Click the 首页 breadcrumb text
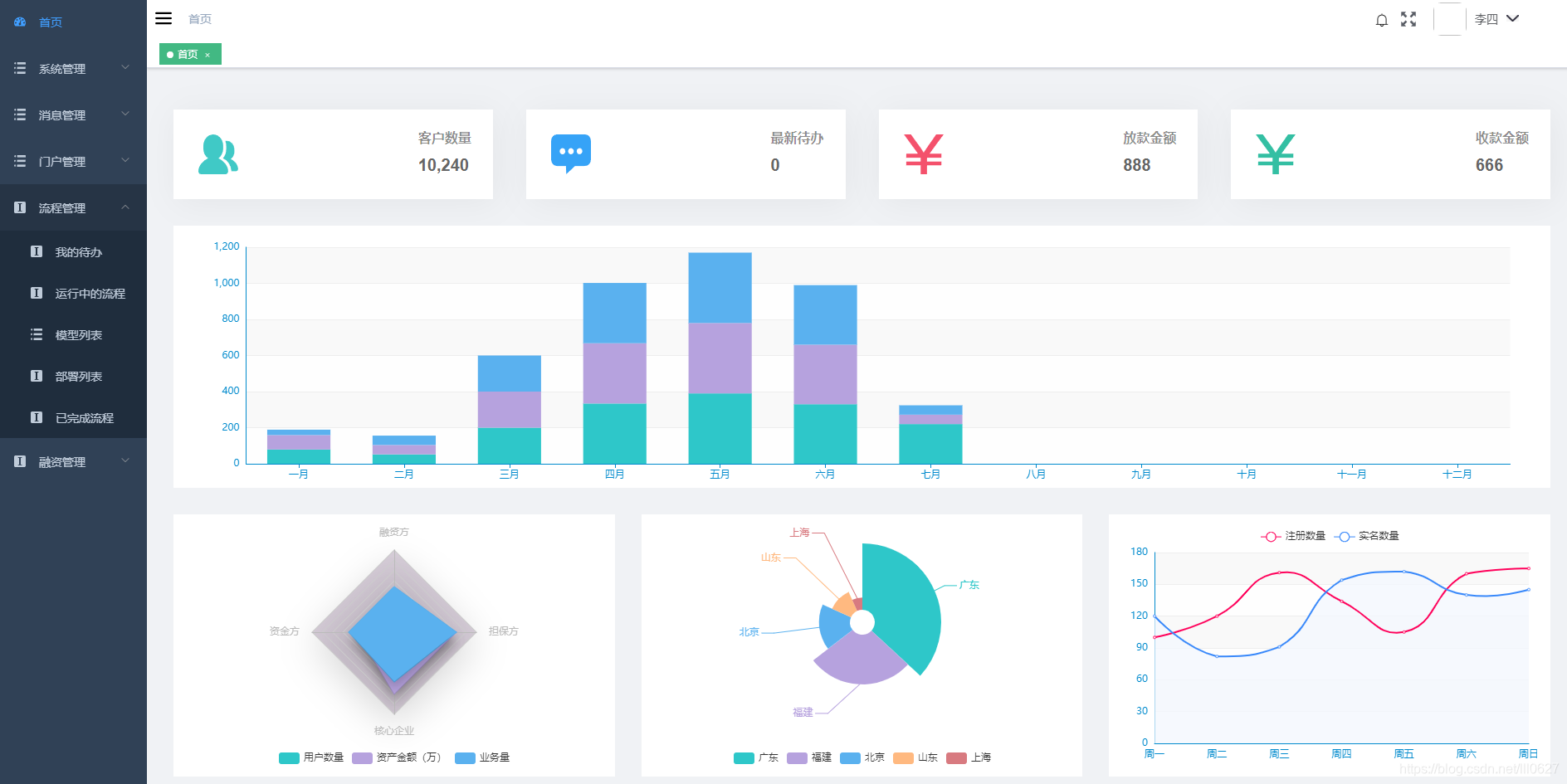 (200, 19)
